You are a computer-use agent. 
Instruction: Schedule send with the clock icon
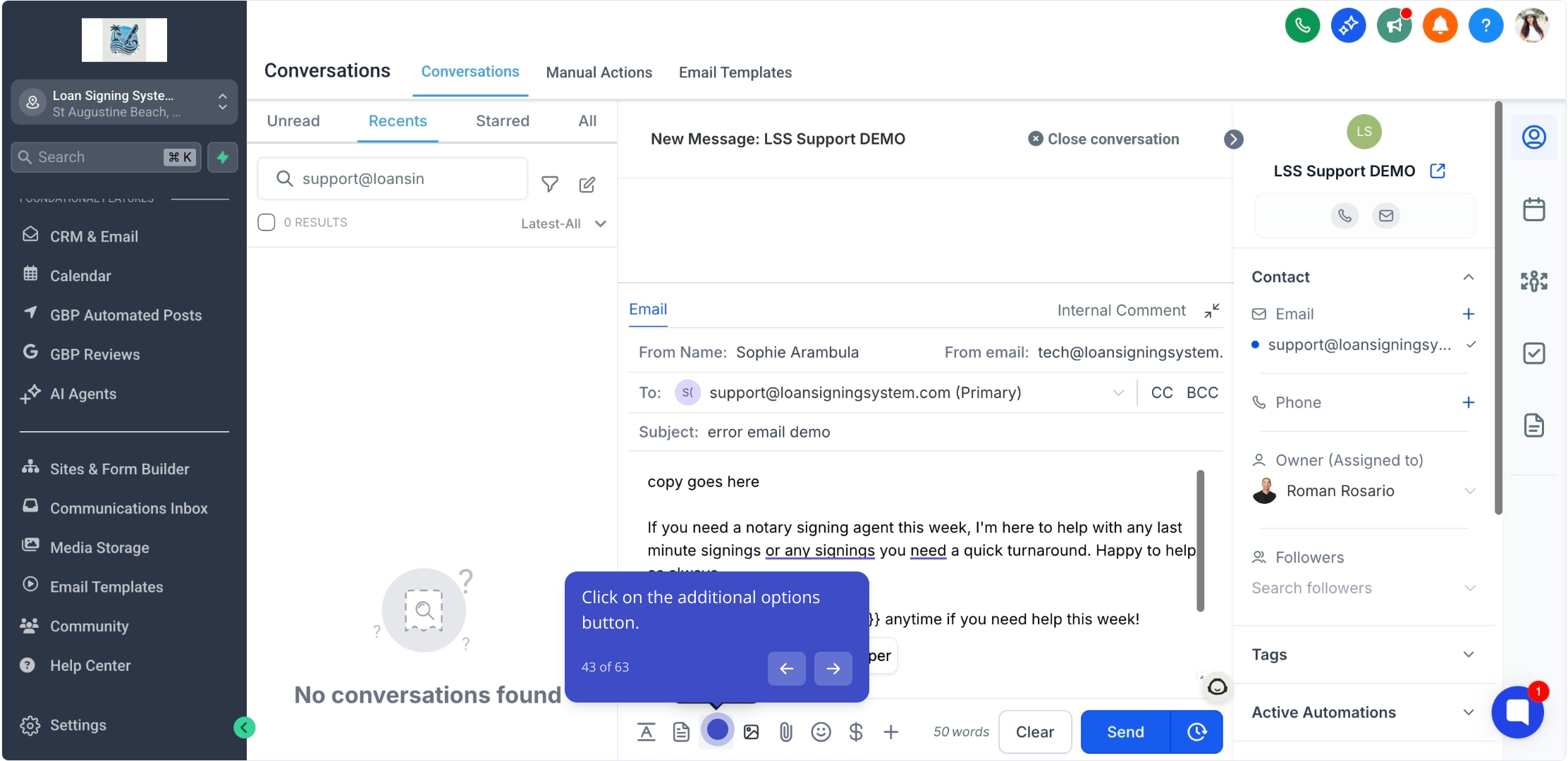1197,732
